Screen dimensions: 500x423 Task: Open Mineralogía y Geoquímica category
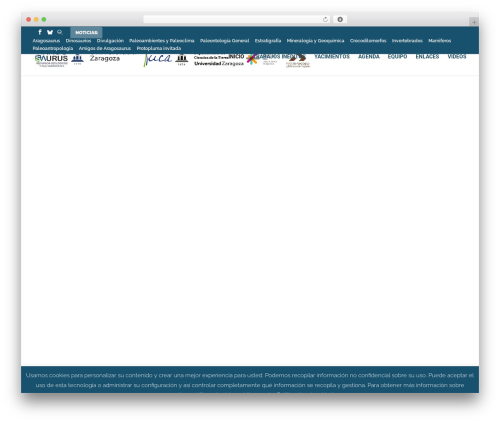tap(315, 41)
